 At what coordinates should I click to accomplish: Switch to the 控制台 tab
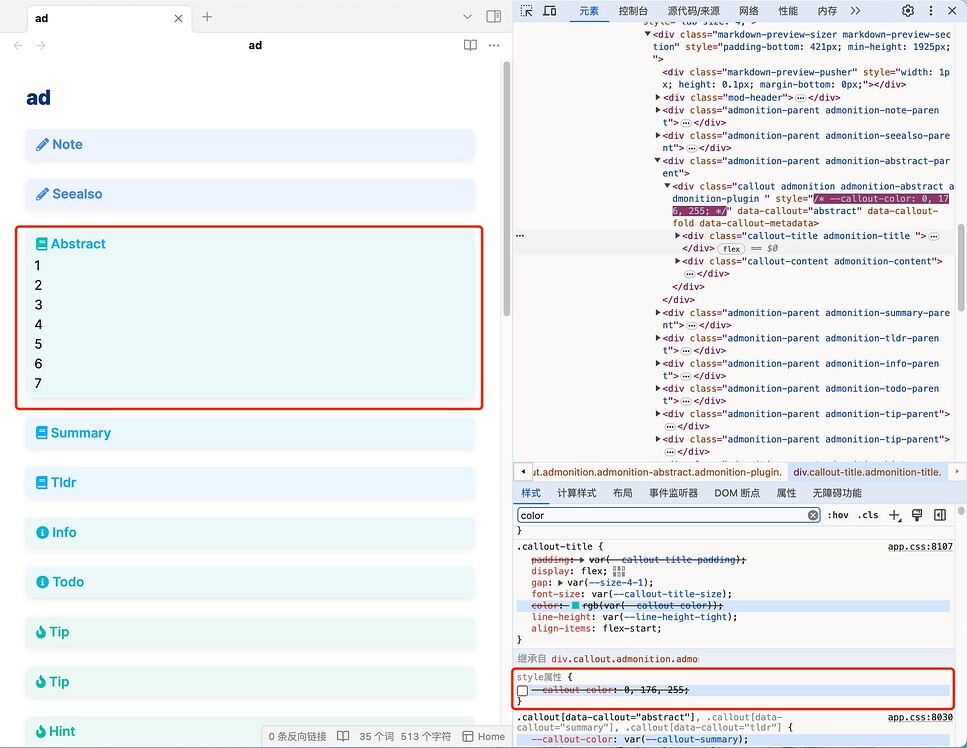click(633, 11)
